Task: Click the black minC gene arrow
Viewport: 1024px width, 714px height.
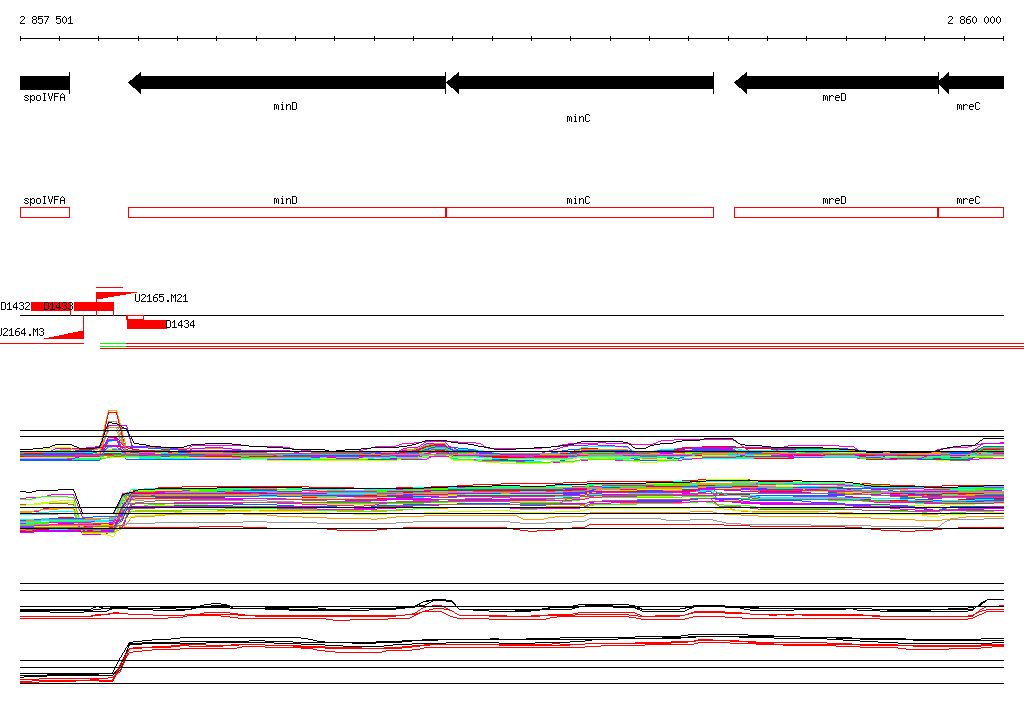Action: [x=580, y=83]
